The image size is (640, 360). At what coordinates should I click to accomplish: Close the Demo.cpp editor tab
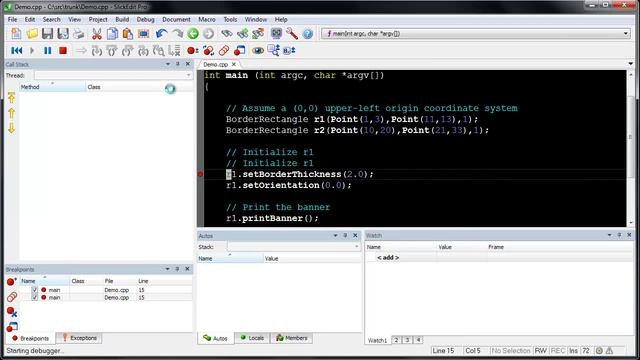pyautogui.click(x=234, y=64)
